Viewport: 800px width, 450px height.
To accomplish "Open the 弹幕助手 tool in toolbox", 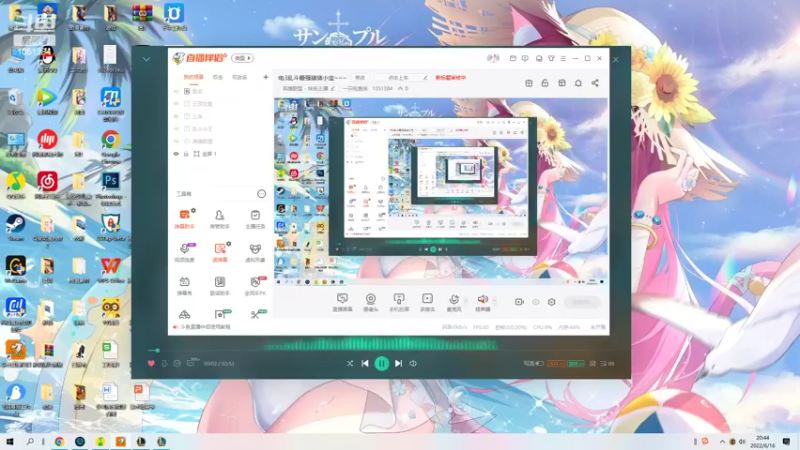I will pos(185,218).
